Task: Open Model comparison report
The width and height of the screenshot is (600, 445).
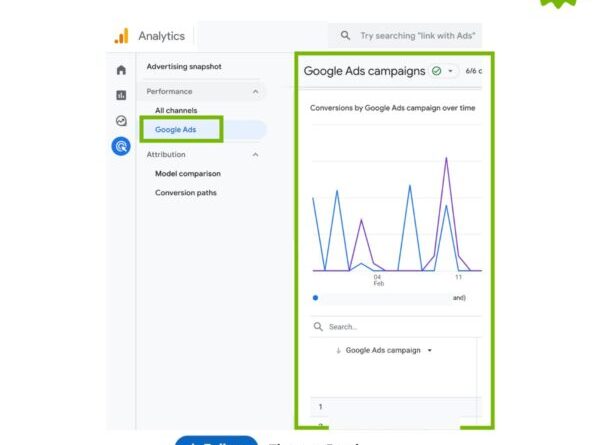Action: pyautogui.click(x=188, y=174)
